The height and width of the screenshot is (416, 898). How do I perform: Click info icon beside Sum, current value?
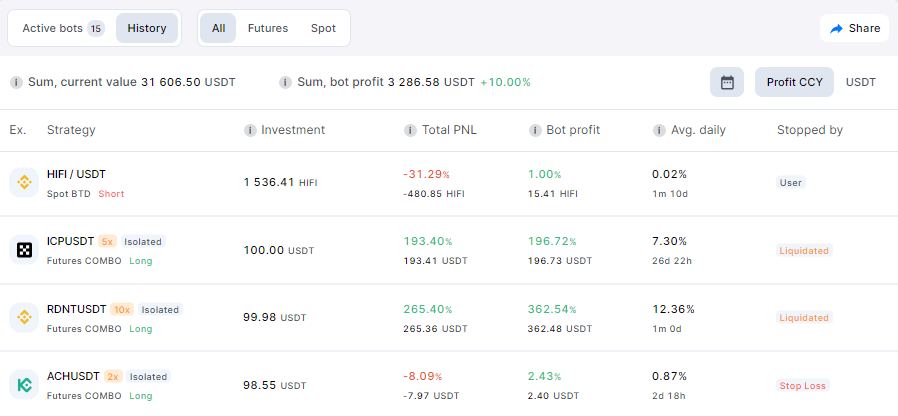[16, 82]
